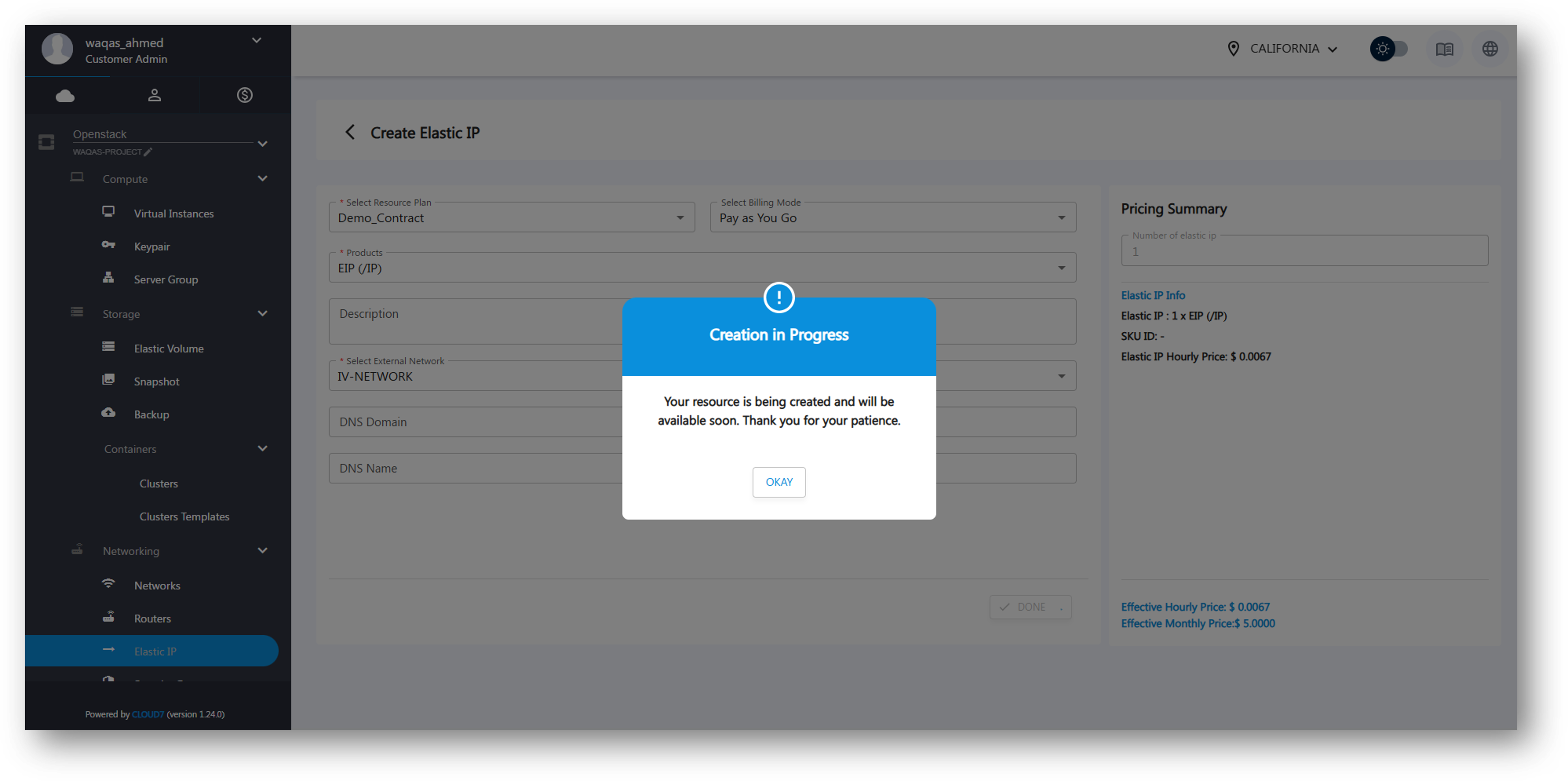
Task: Open the user account icon tab
Action: 155,96
